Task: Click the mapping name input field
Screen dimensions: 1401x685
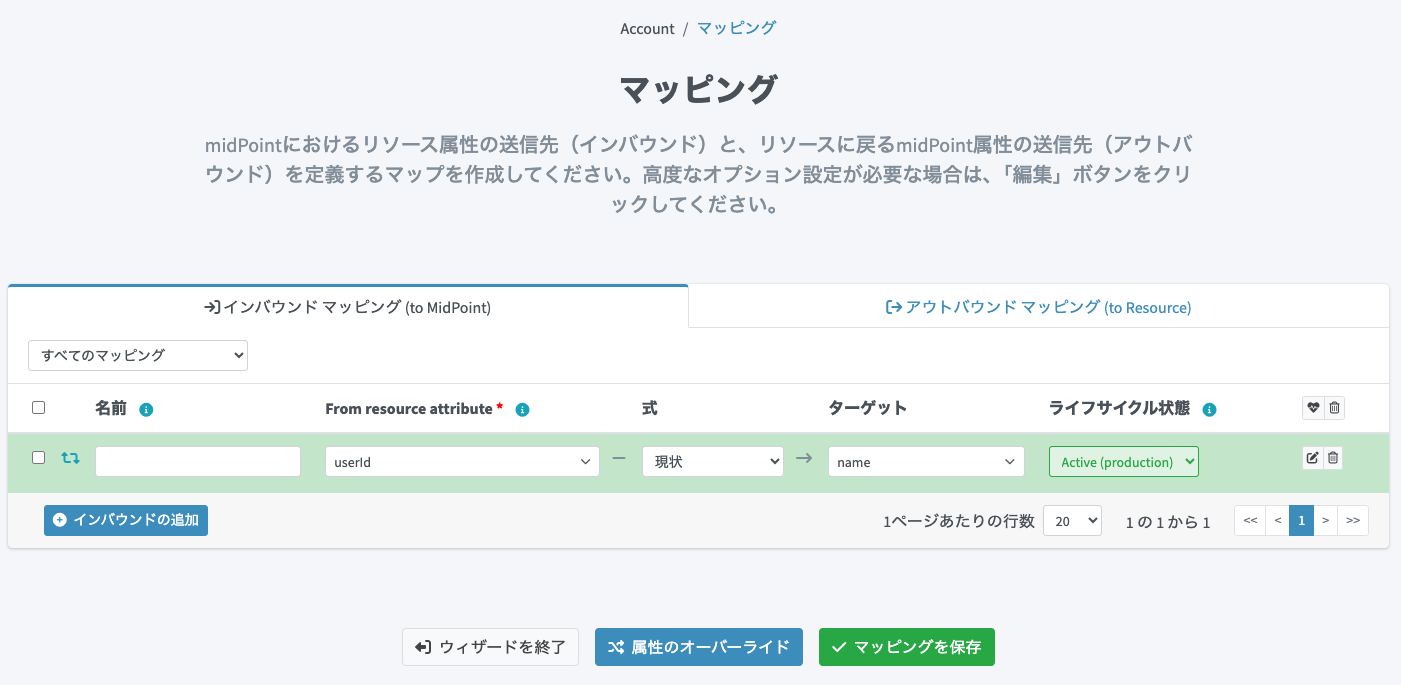Action: point(198,461)
